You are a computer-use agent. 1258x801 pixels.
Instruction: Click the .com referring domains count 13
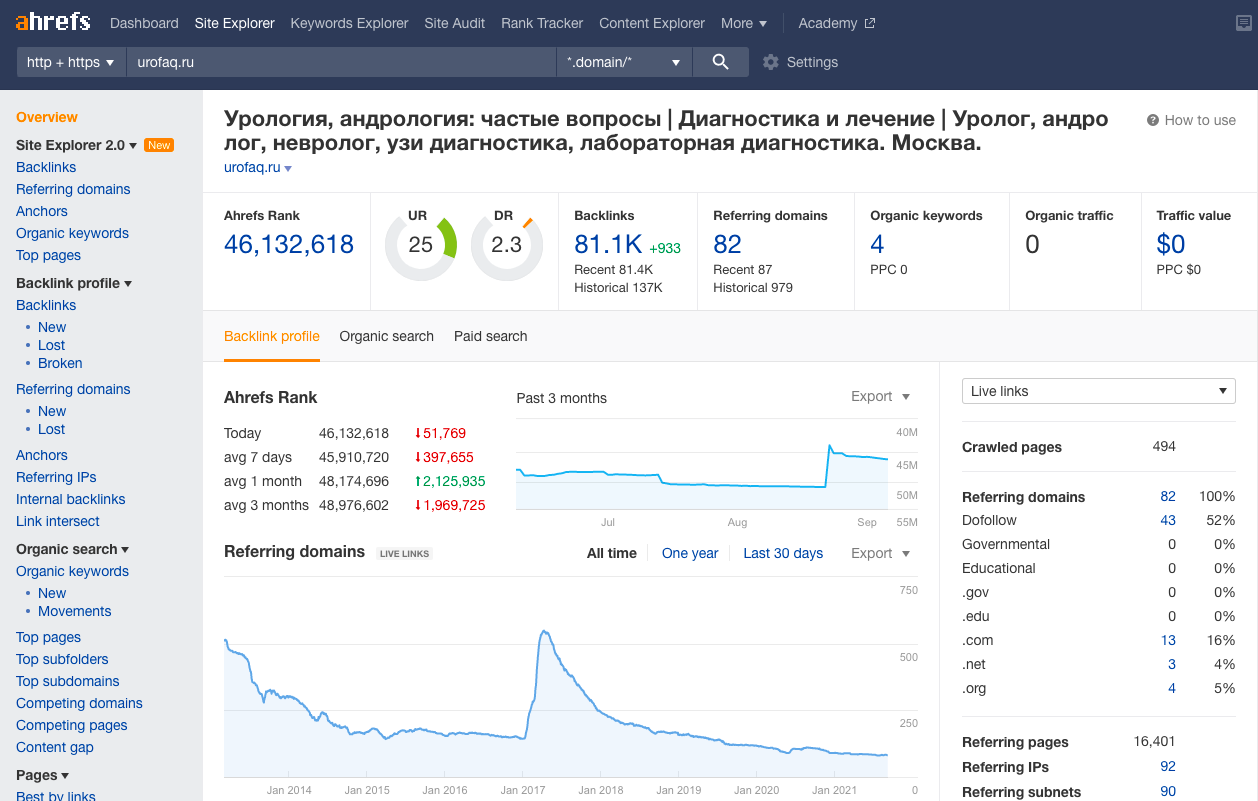(1168, 640)
